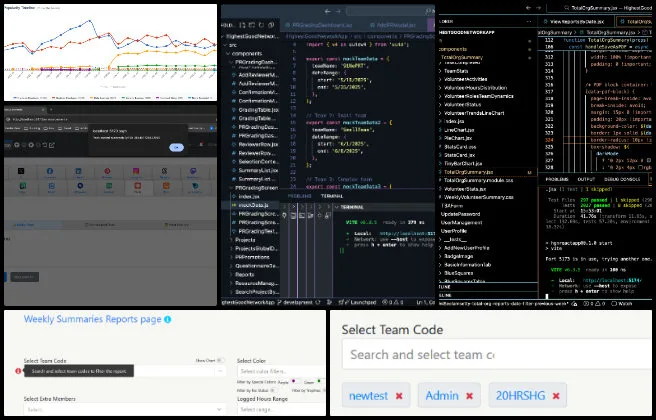Expand the Select Extra Members dropdown
The image size is (656, 420).
pyautogui.click(x=120, y=409)
